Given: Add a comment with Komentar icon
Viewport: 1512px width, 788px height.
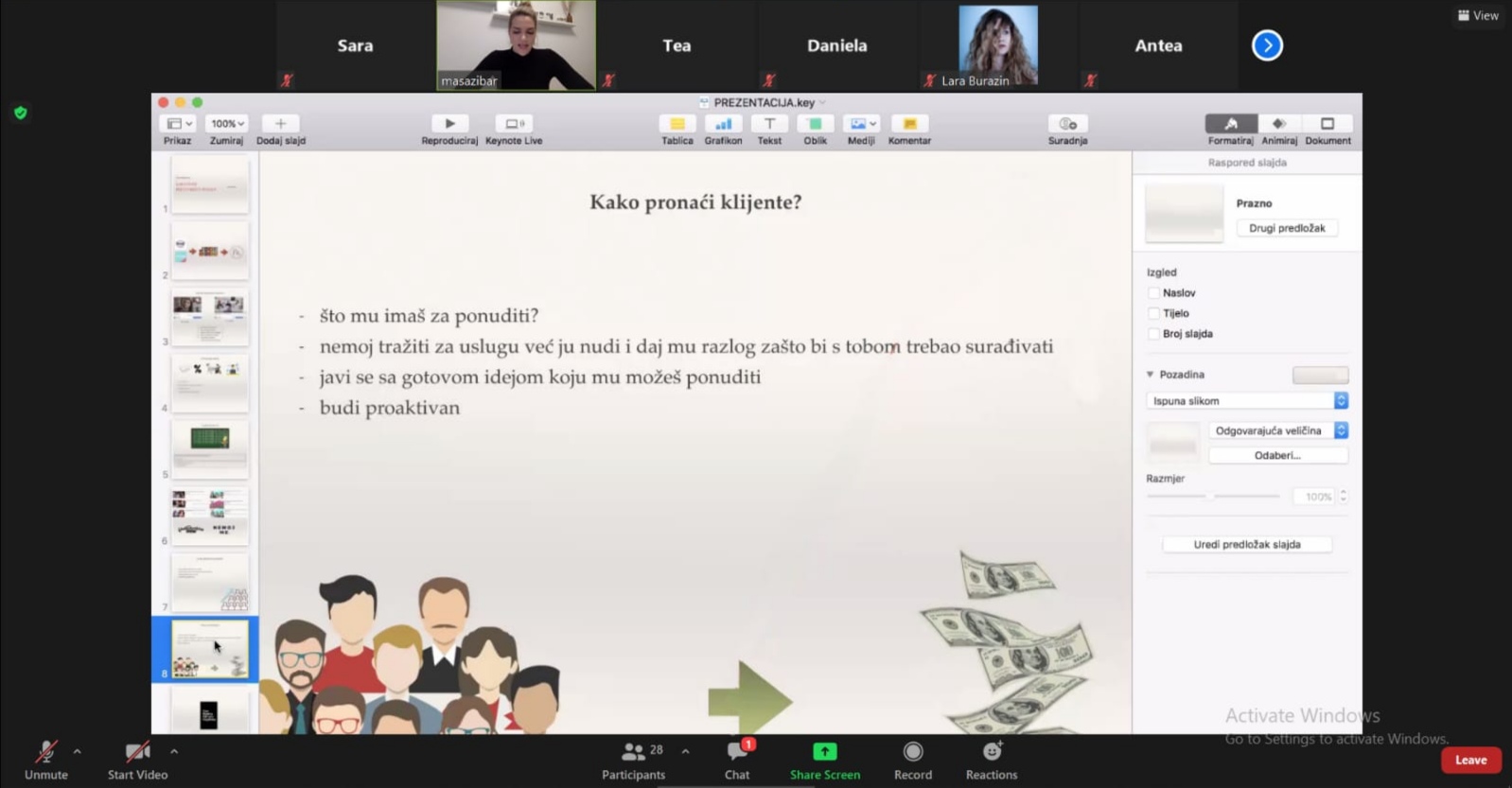Looking at the screenshot, I should click(909, 124).
